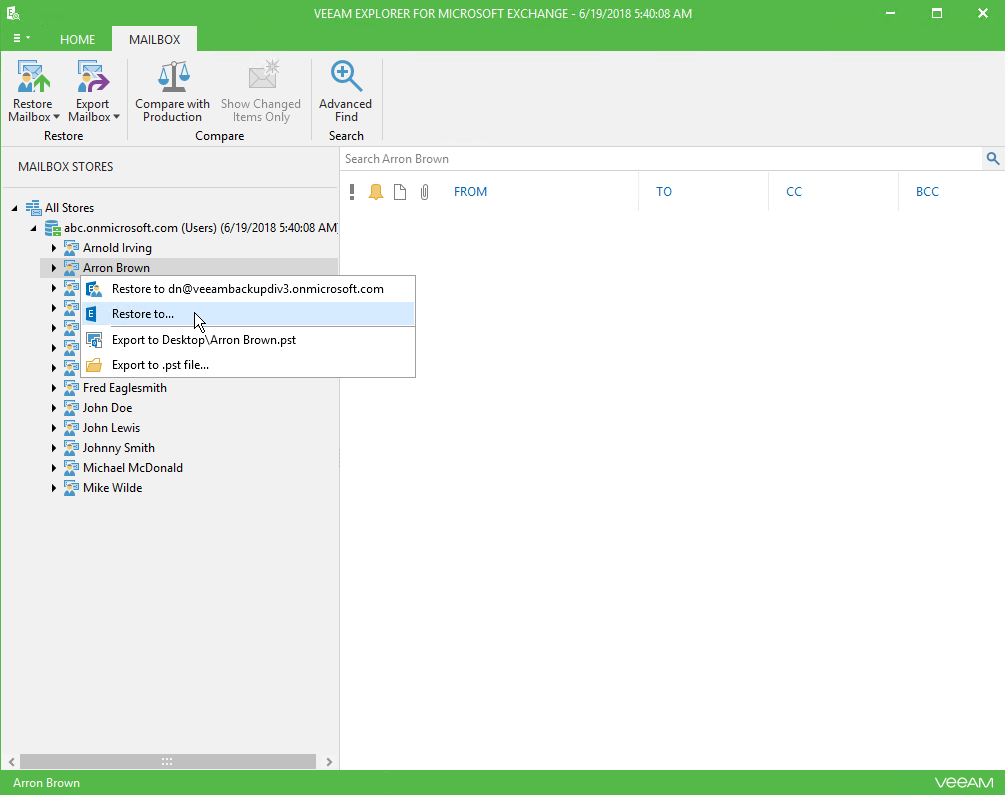Select John Lewis in tree
The width and height of the screenshot is (1005, 795).
(x=111, y=428)
